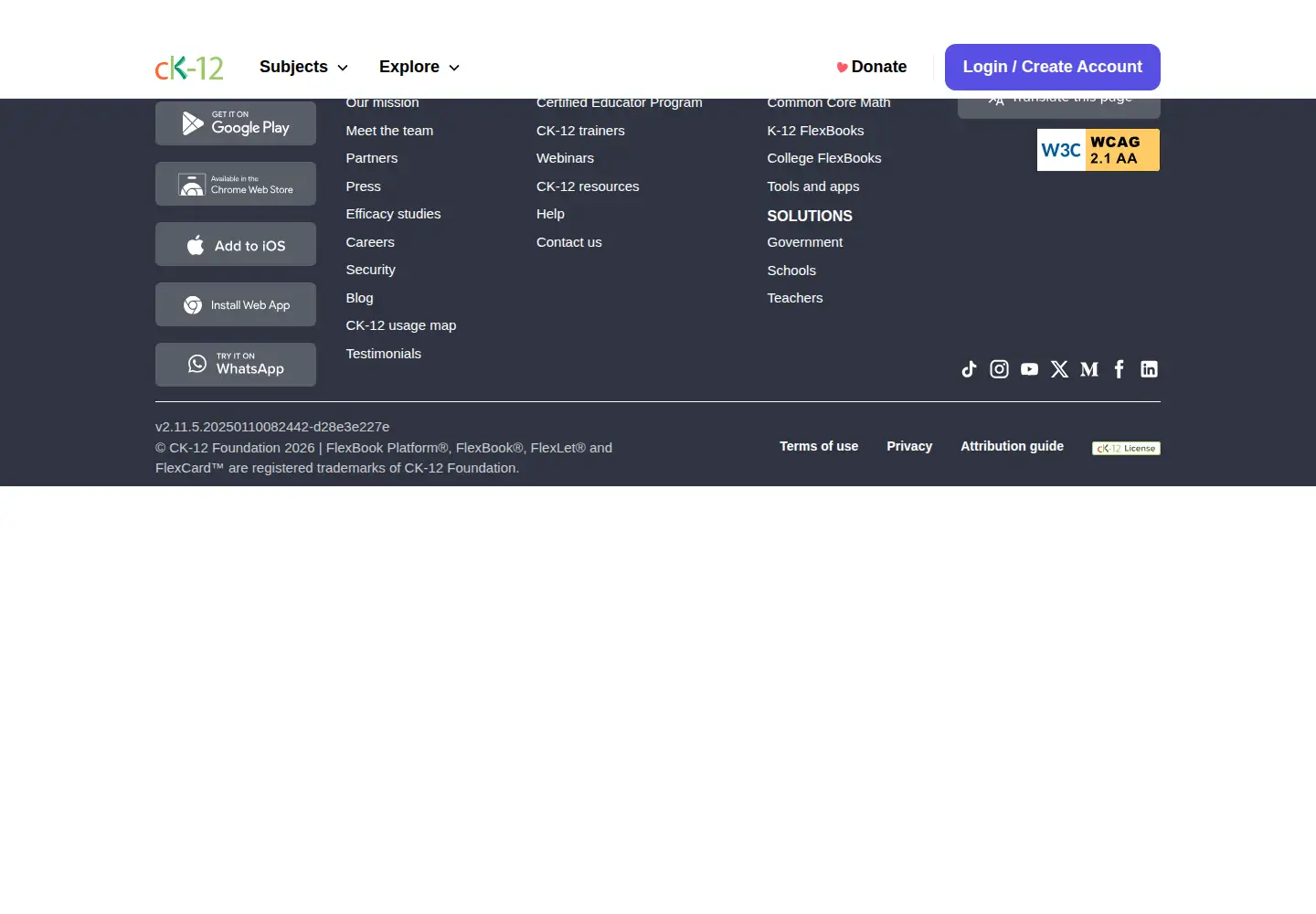
Task: Click the X (Twitter) icon
Action: (x=1060, y=369)
